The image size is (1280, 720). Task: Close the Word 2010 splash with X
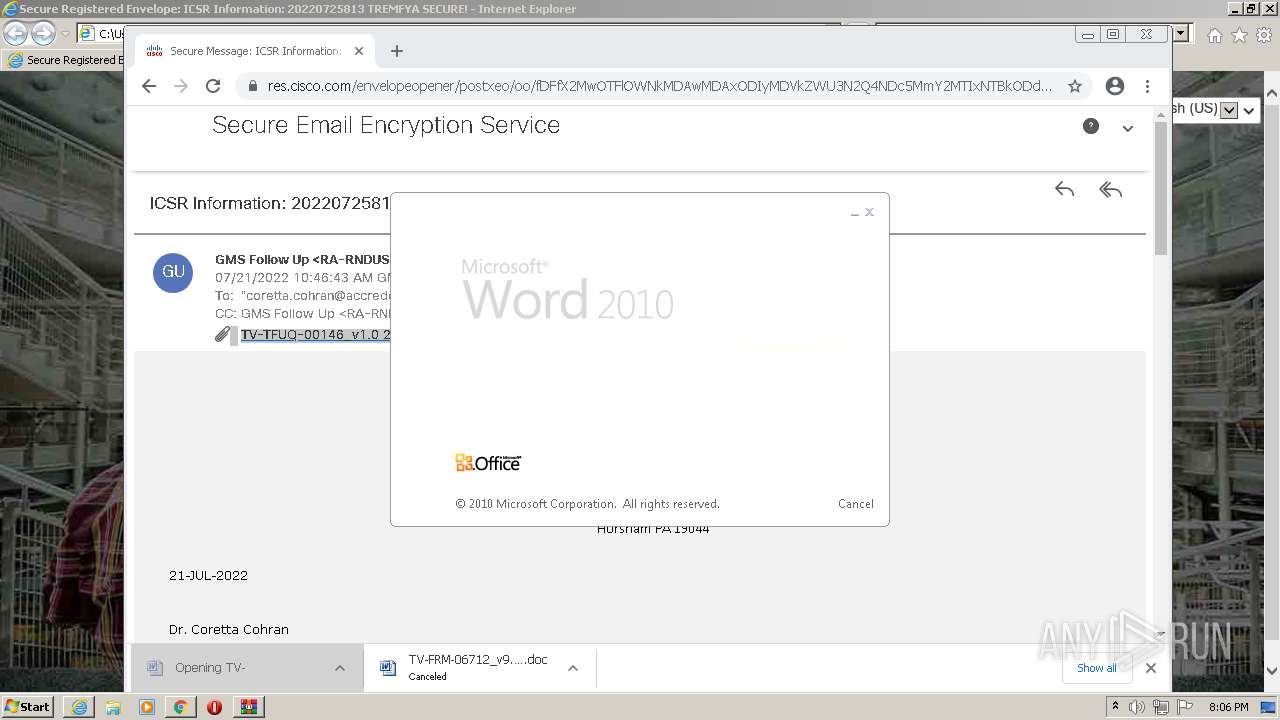click(870, 212)
